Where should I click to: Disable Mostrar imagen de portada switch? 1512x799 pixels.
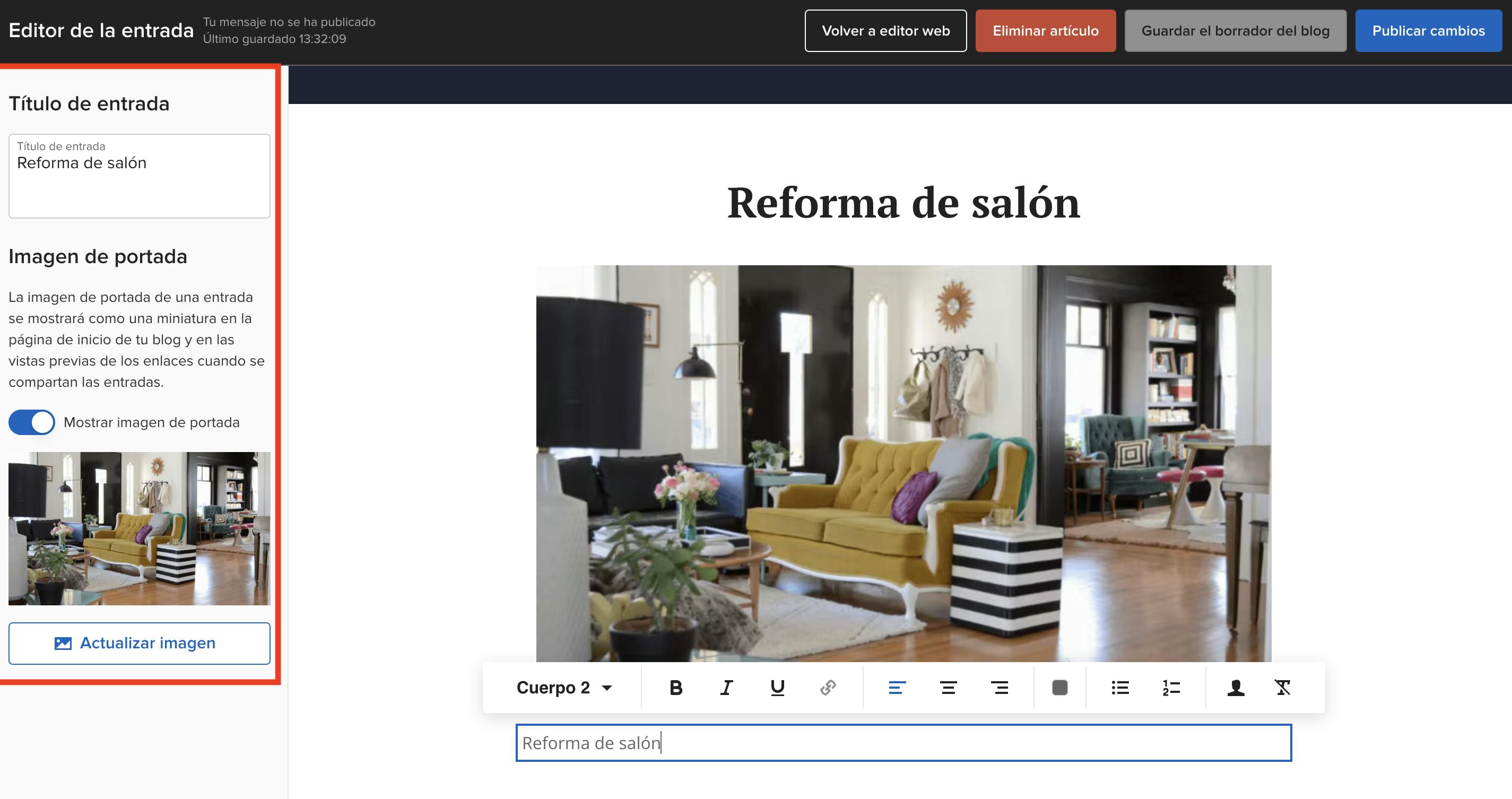pyautogui.click(x=32, y=422)
